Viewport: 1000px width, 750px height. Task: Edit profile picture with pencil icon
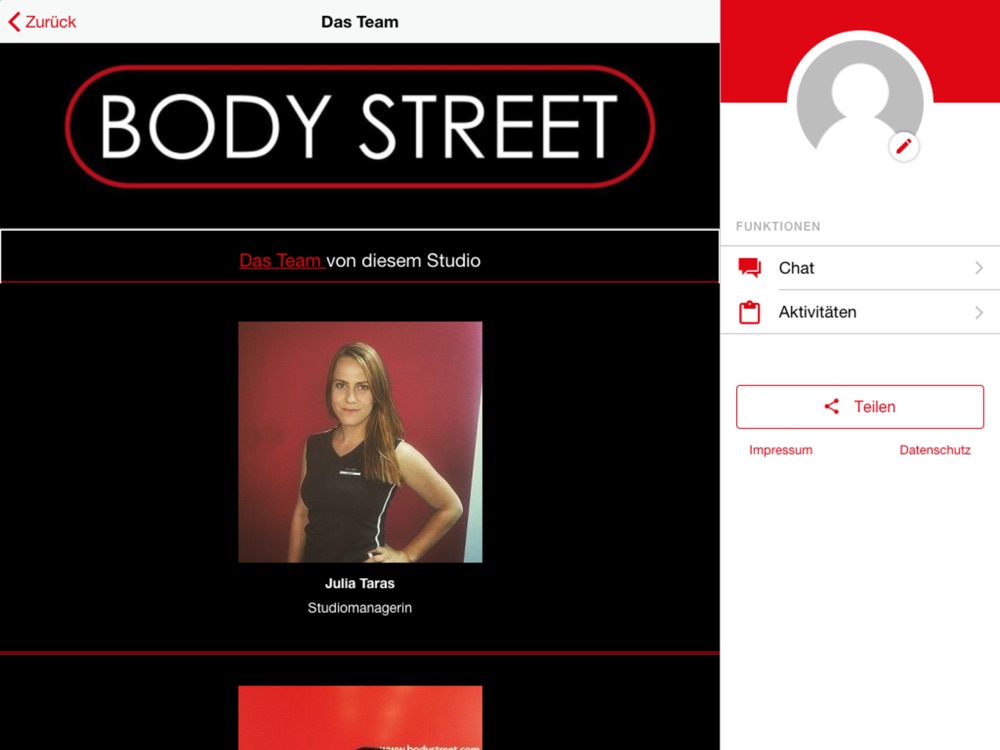pos(904,147)
